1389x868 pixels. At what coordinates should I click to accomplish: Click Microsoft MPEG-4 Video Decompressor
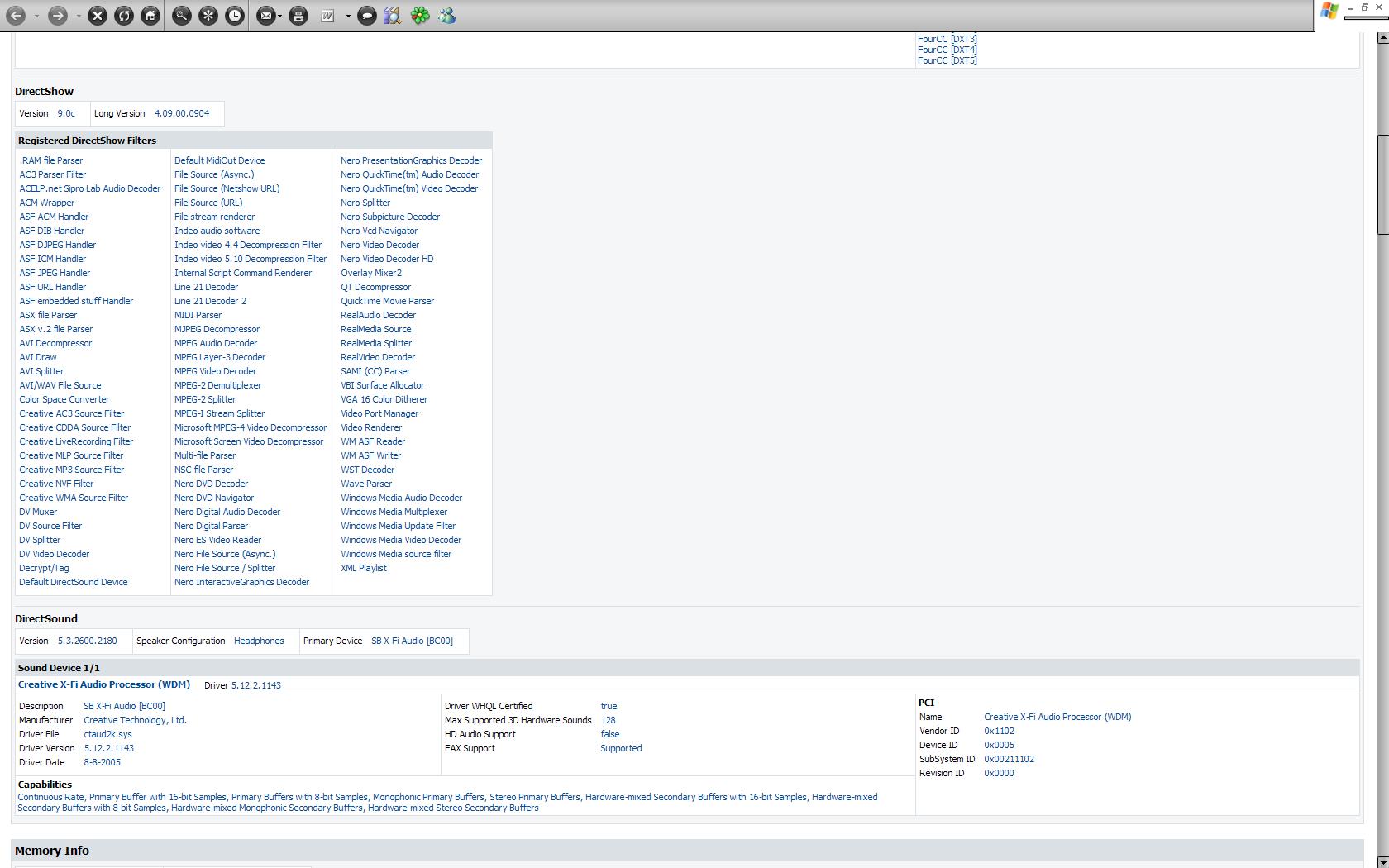click(251, 427)
